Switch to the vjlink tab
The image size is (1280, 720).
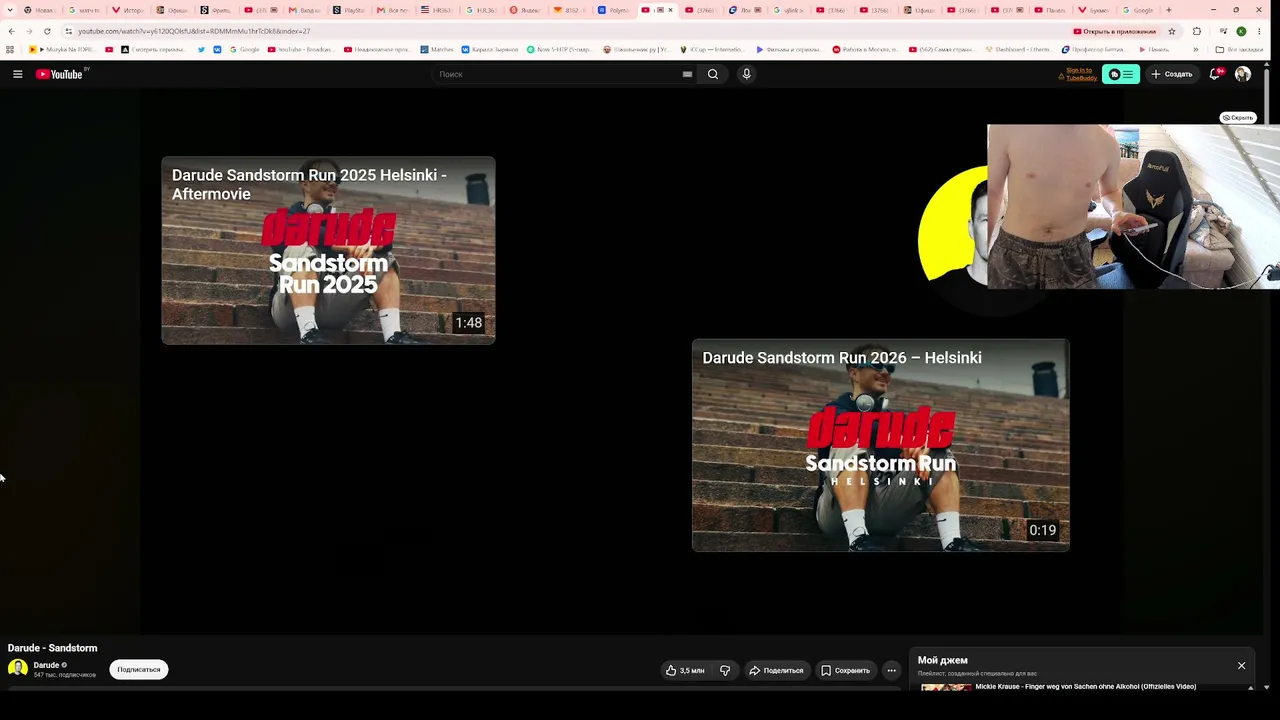pyautogui.click(x=791, y=10)
